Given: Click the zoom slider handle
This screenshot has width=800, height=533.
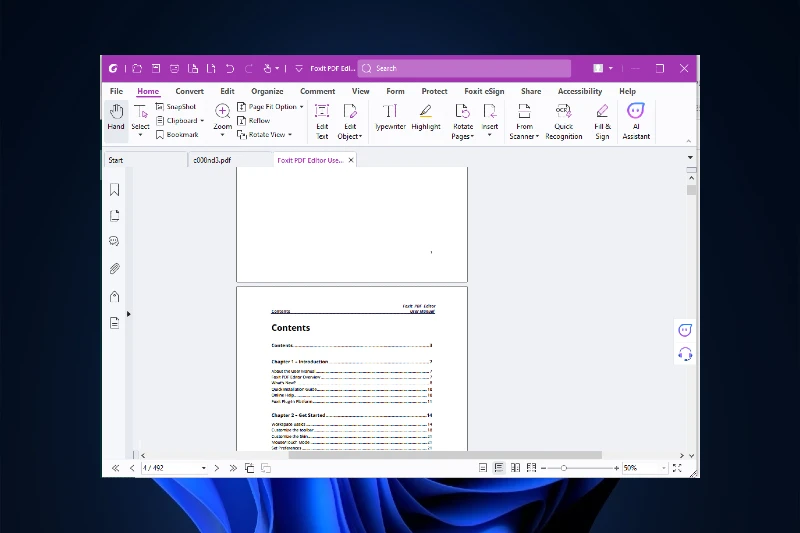Looking at the screenshot, I should tap(564, 468).
